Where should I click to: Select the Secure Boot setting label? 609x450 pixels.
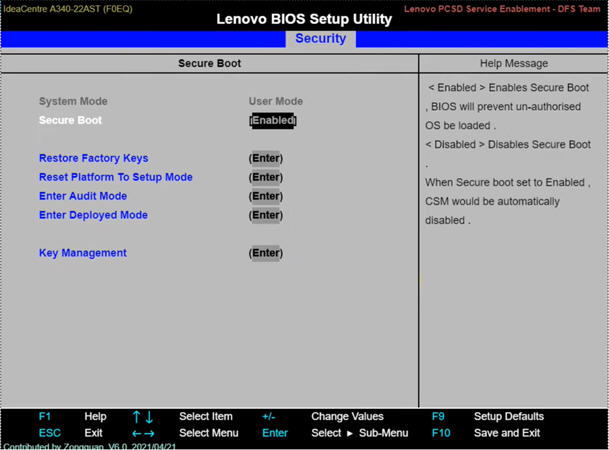click(70, 120)
